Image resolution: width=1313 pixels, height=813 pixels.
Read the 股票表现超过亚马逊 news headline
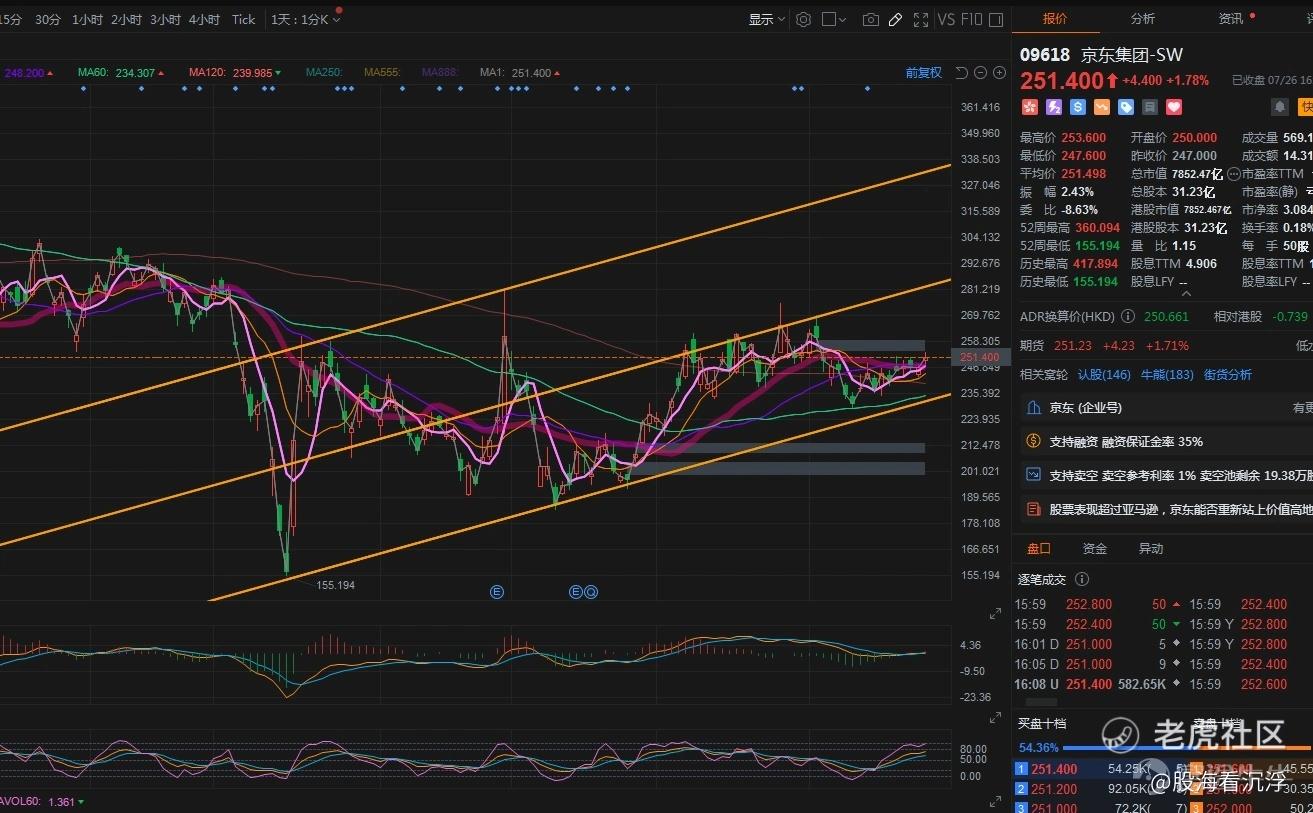tap(1167, 509)
